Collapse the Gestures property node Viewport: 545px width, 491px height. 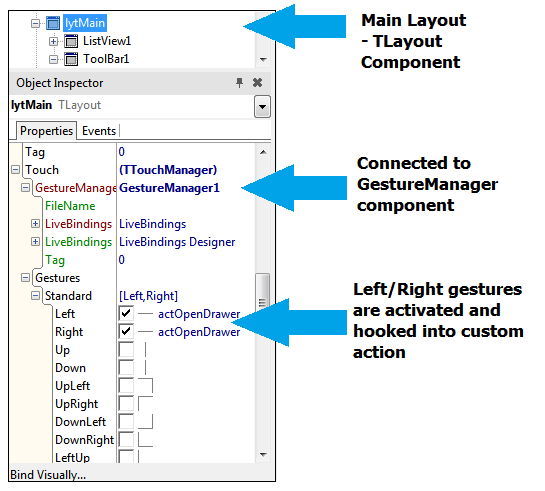coord(25,278)
